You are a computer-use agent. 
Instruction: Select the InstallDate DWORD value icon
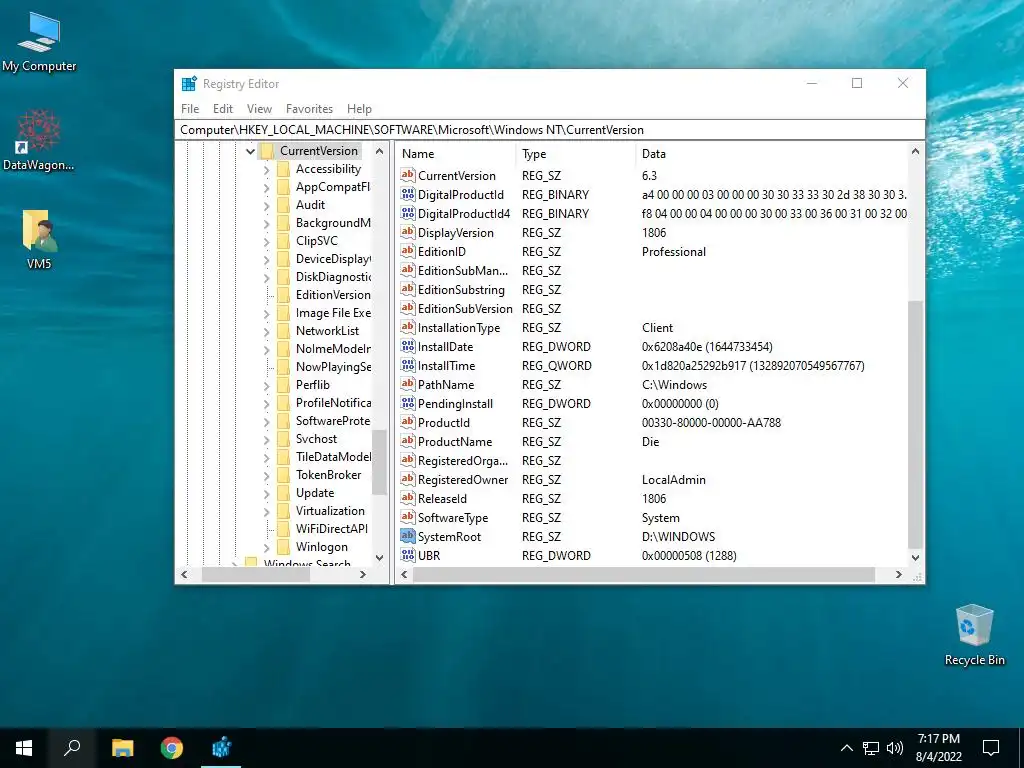pos(408,346)
